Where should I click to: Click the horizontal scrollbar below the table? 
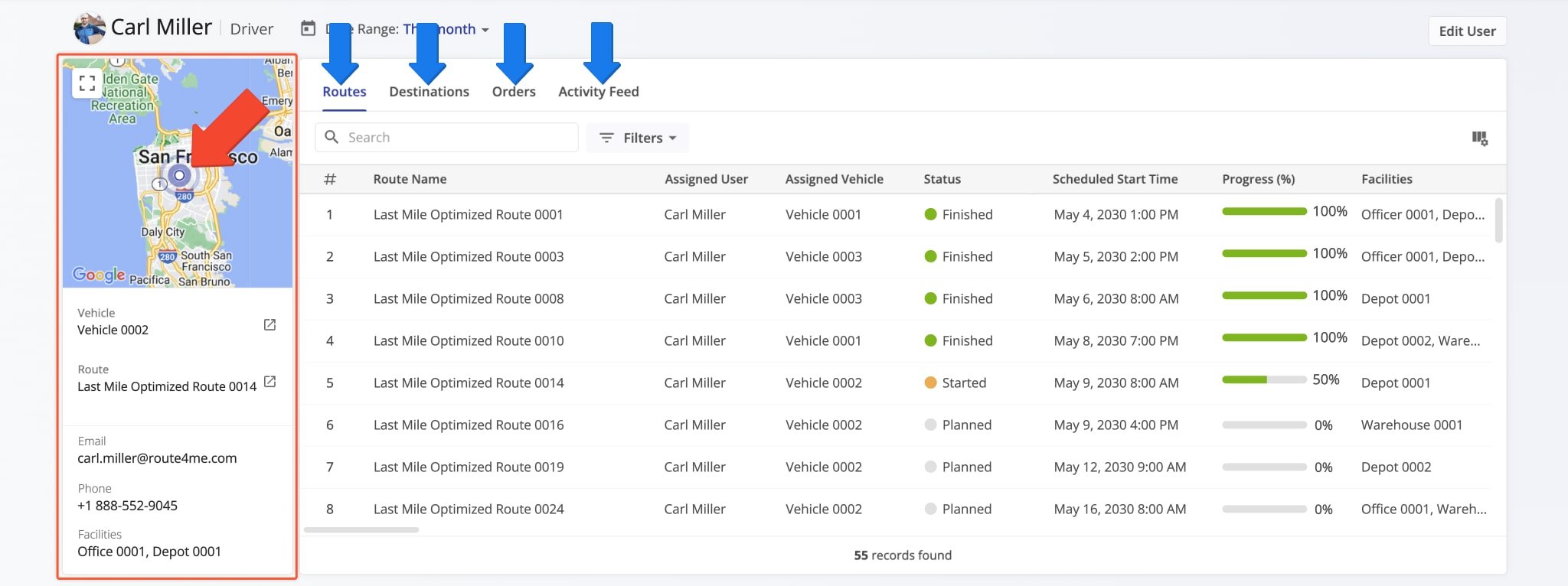coord(361,530)
